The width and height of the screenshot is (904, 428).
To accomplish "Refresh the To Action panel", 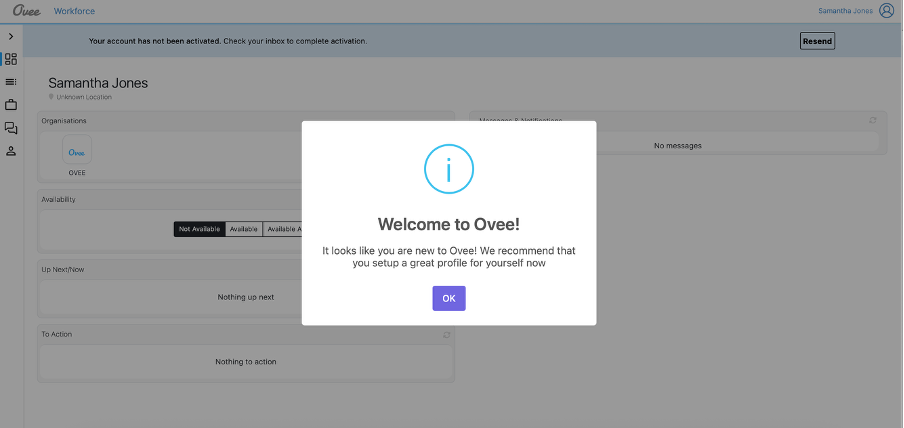I will click(x=446, y=334).
